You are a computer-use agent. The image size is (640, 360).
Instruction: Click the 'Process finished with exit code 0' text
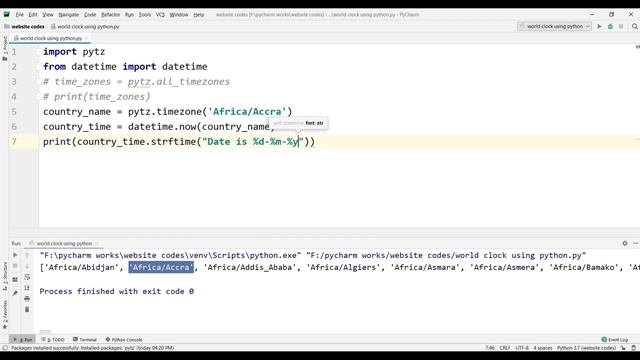[x=117, y=291]
